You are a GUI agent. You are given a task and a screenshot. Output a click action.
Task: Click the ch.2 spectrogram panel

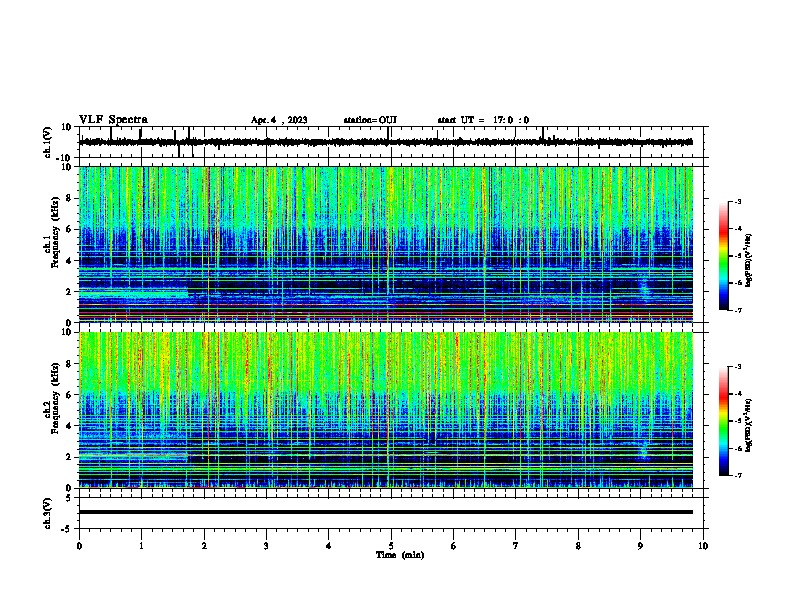click(x=386, y=410)
